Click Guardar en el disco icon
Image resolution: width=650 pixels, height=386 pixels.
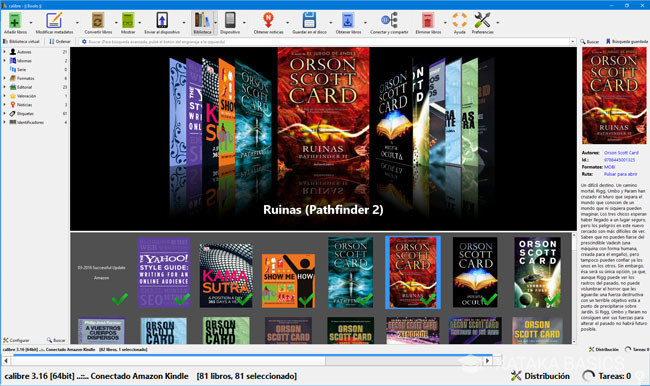pyautogui.click(x=309, y=20)
